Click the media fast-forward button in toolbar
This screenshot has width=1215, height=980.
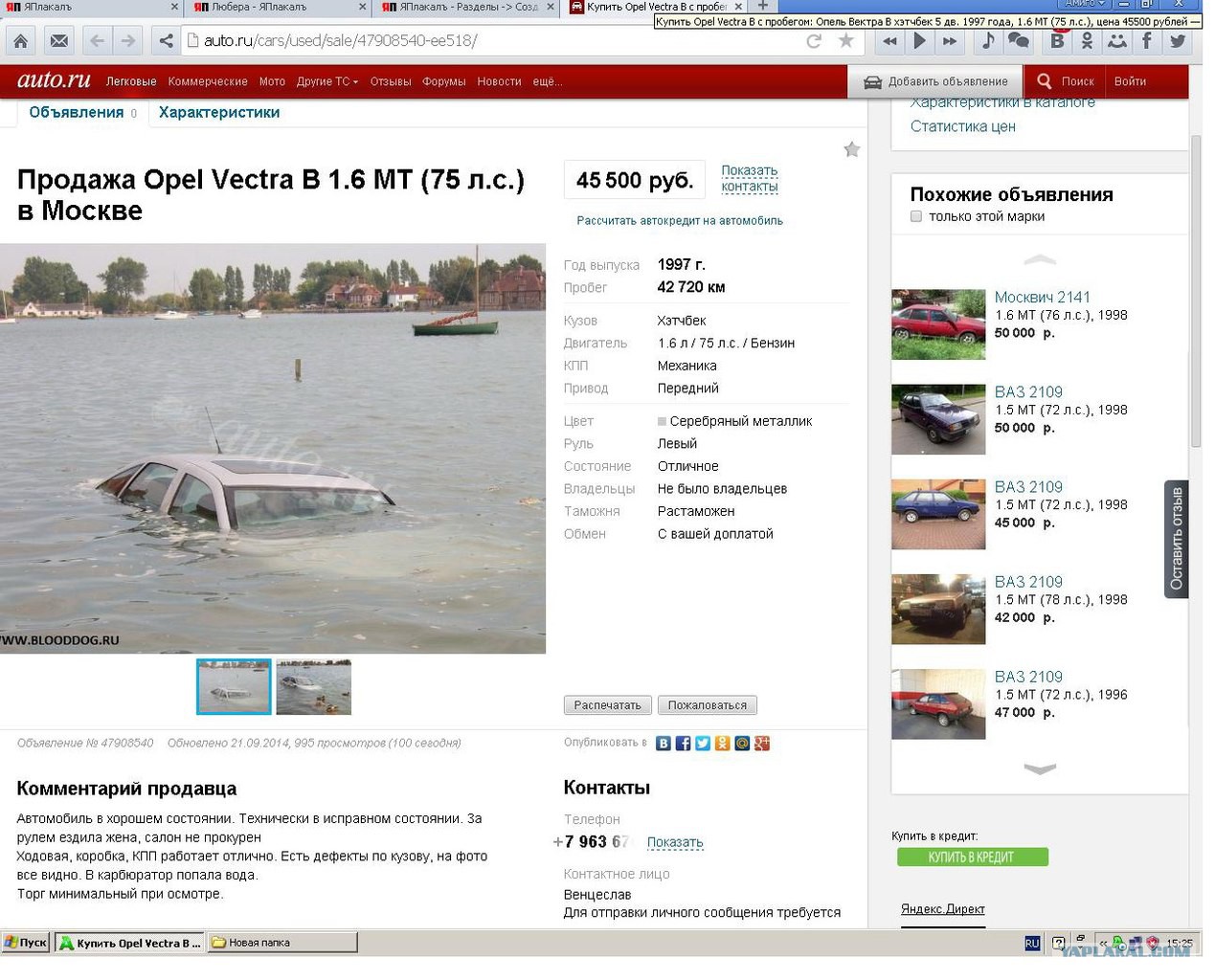pyautogui.click(x=950, y=41)
